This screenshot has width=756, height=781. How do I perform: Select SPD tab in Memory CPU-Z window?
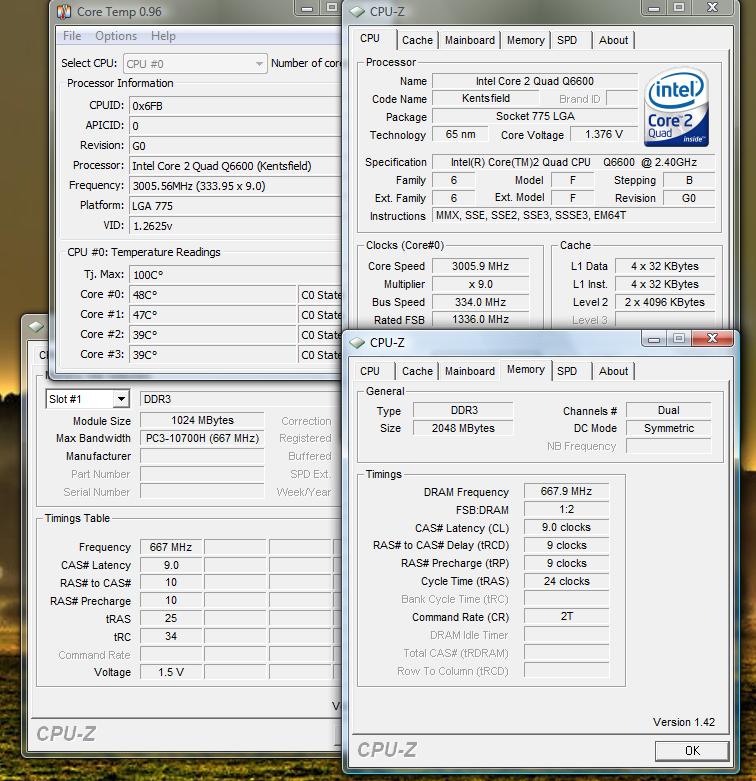coord(567,371)
